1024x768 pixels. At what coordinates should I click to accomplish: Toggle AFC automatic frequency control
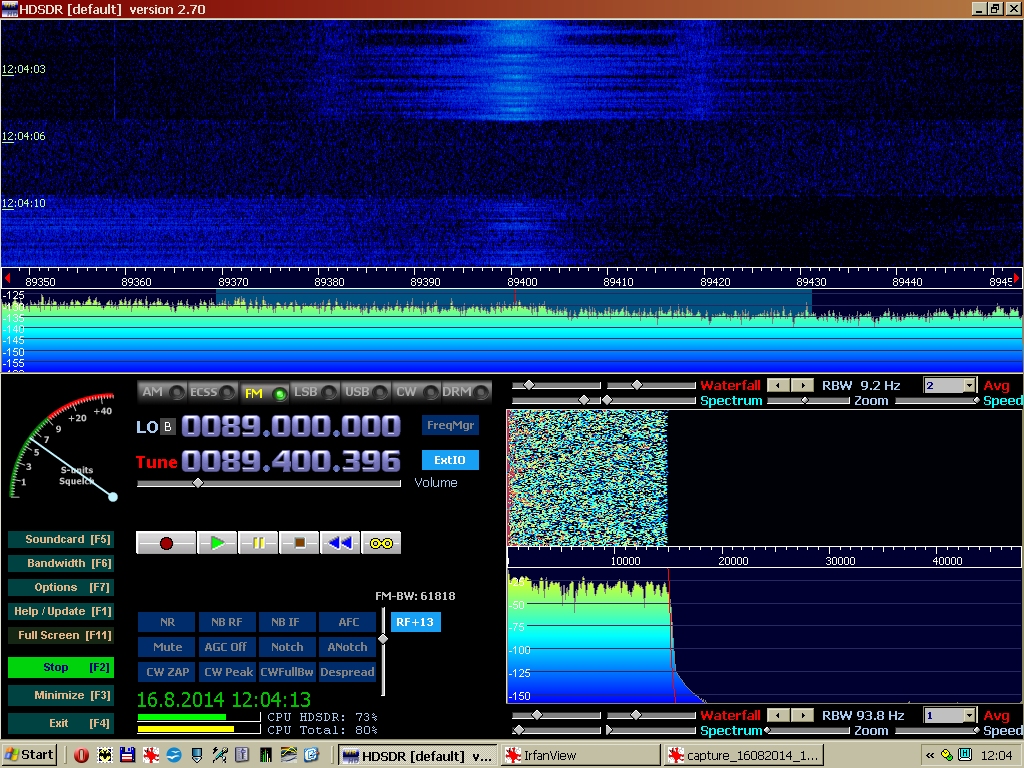348,622
